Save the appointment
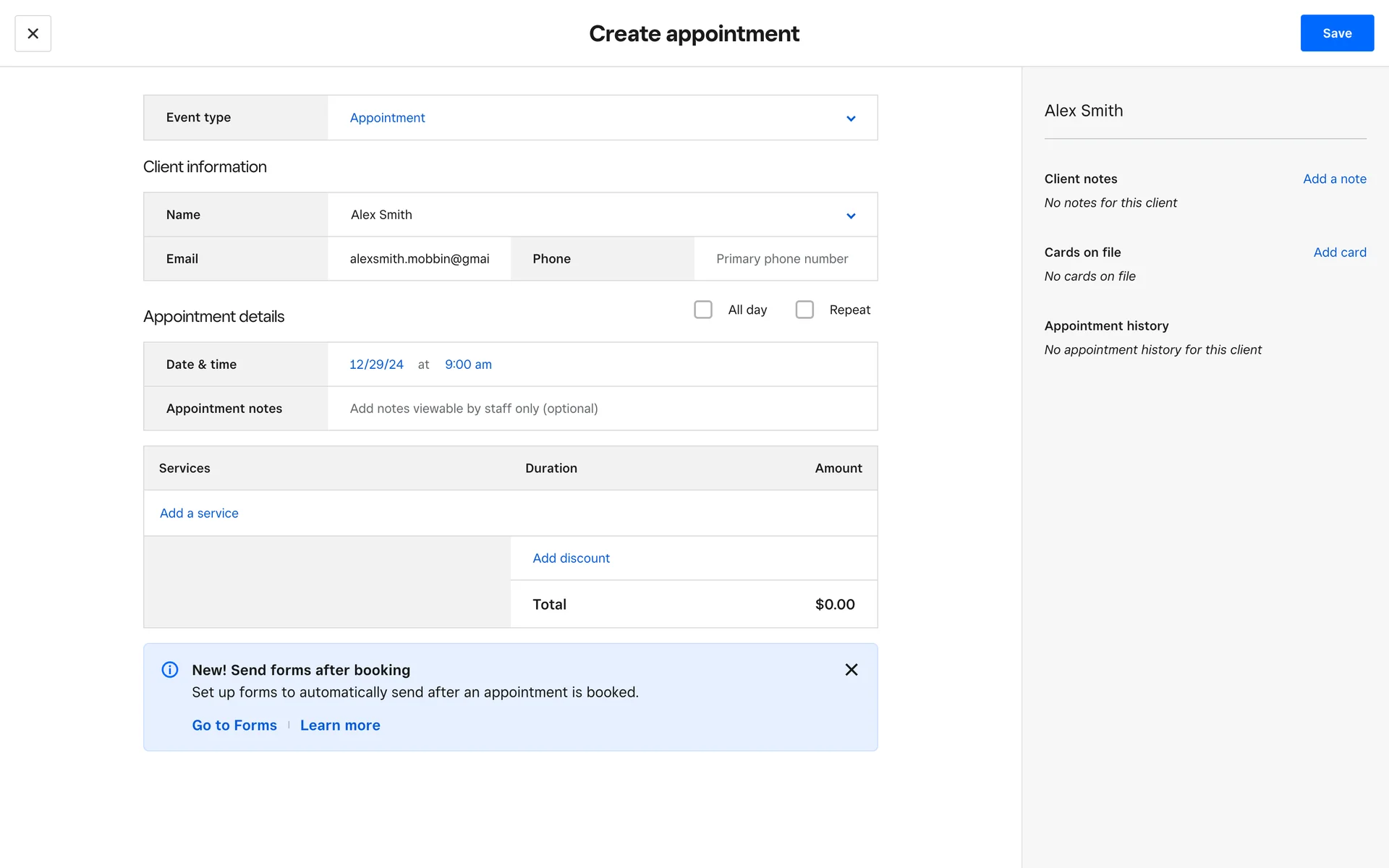 pos(1336,33)
